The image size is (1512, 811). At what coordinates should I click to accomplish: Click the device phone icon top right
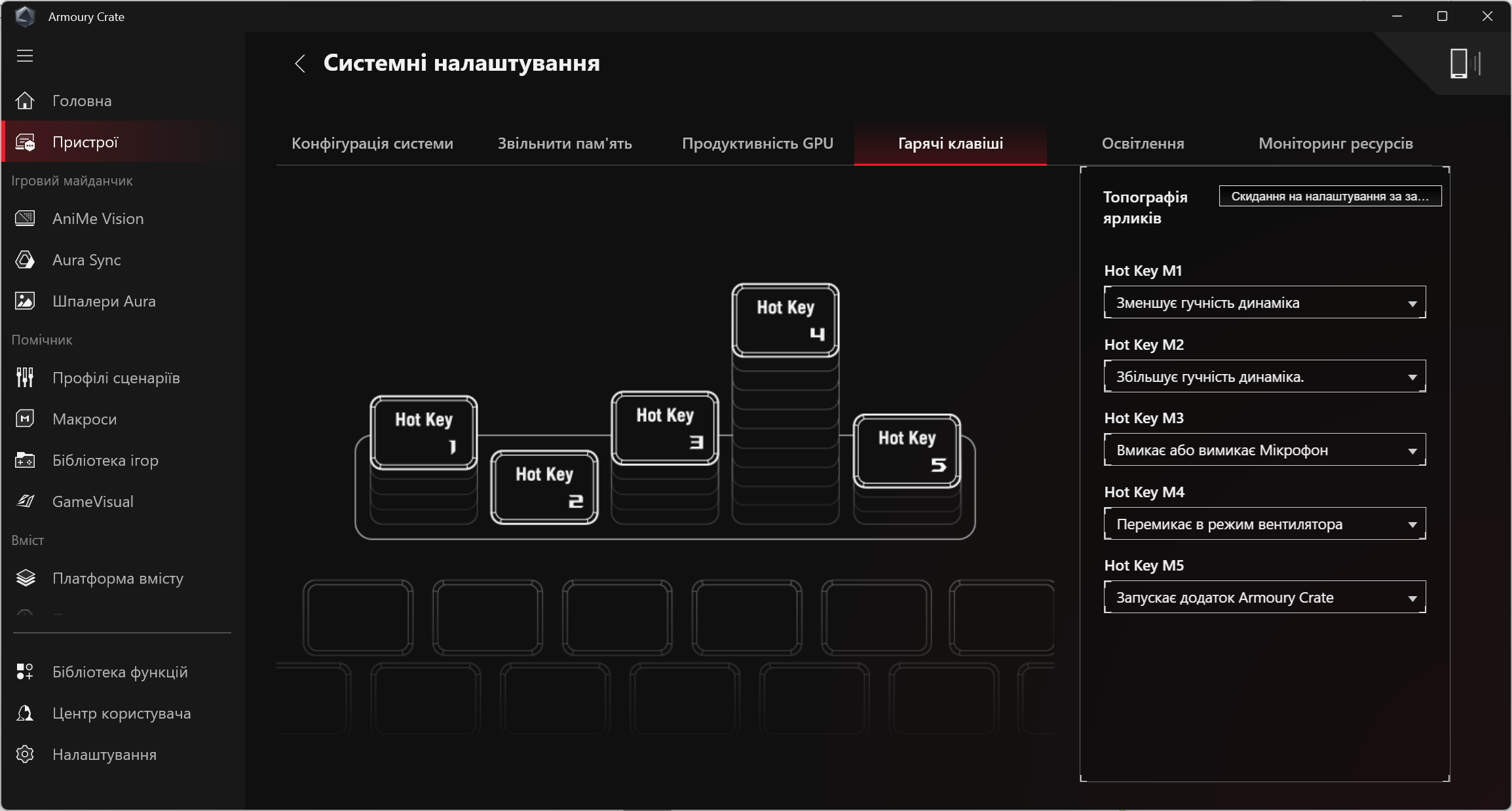pyautogui.click(x=1459, y=64)
